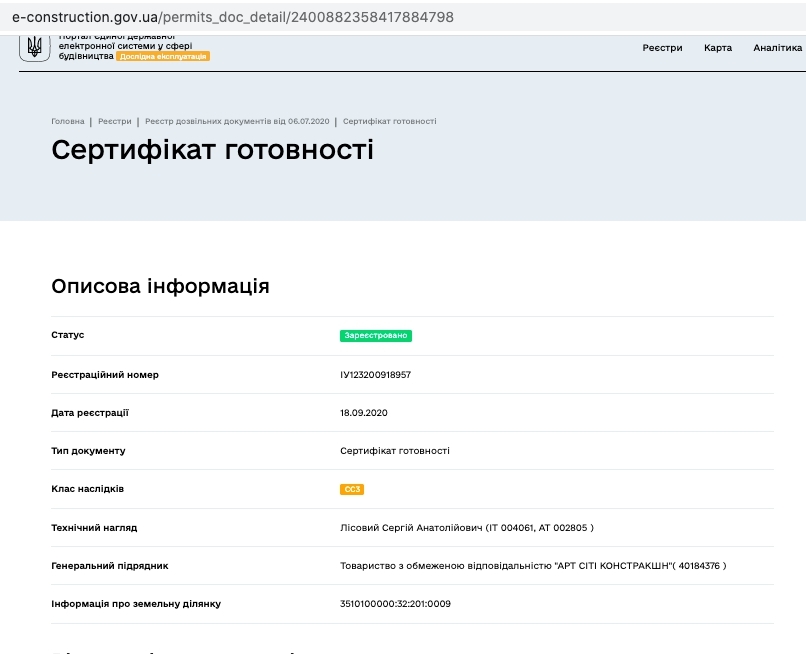Go to Головна breadcrumb link
The width and height of the screenshot is (806, 654).
[x=68, y=121]
